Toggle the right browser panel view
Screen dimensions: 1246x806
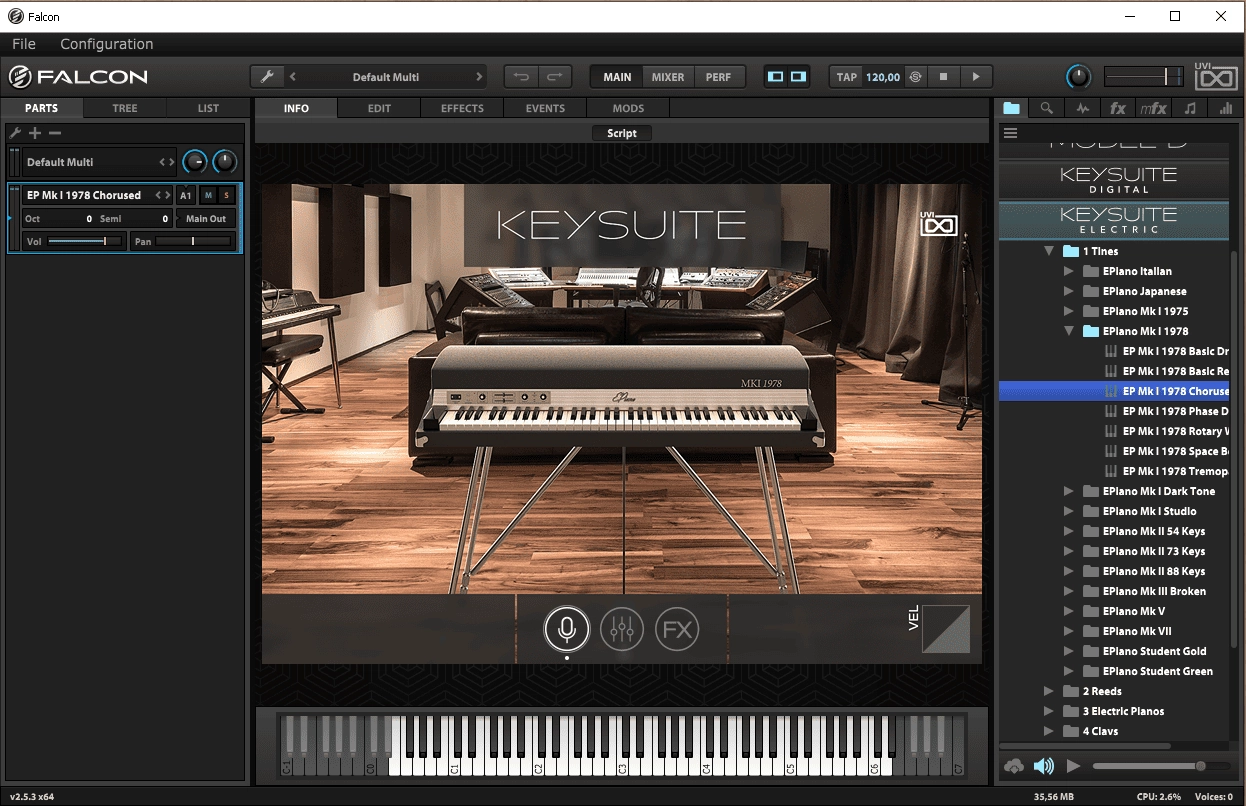[798, 77]
